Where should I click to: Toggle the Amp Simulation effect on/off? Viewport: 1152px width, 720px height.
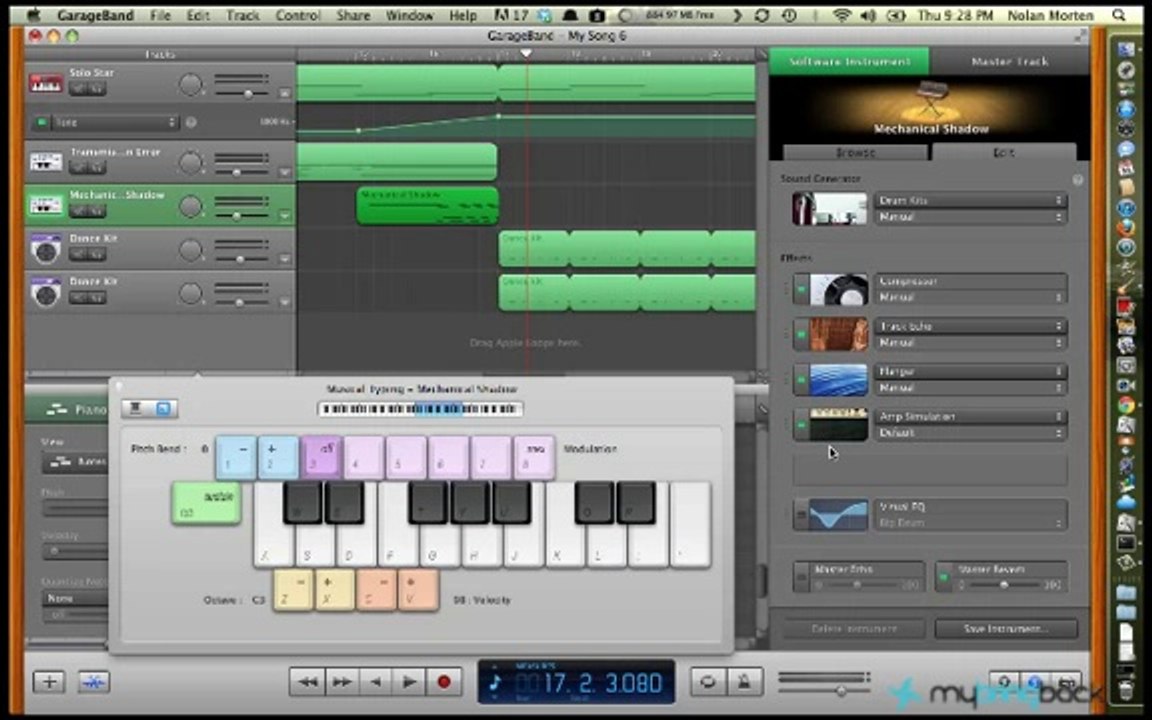[801, 425]
